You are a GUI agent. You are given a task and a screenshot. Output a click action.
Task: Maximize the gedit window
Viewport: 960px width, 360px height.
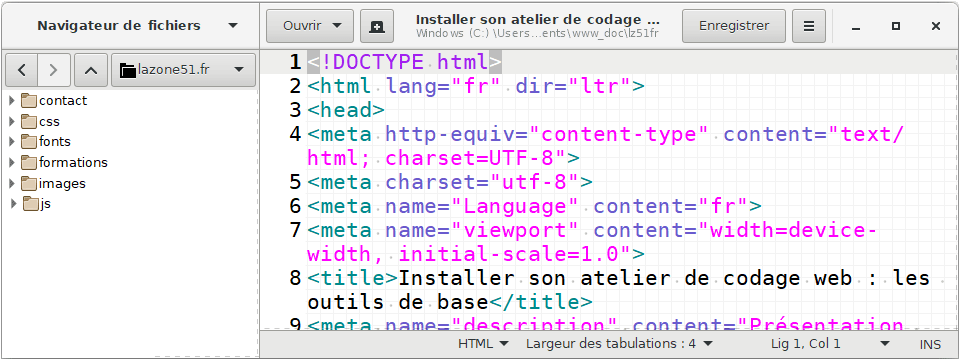pyautogui.click(x=896, y=26)
